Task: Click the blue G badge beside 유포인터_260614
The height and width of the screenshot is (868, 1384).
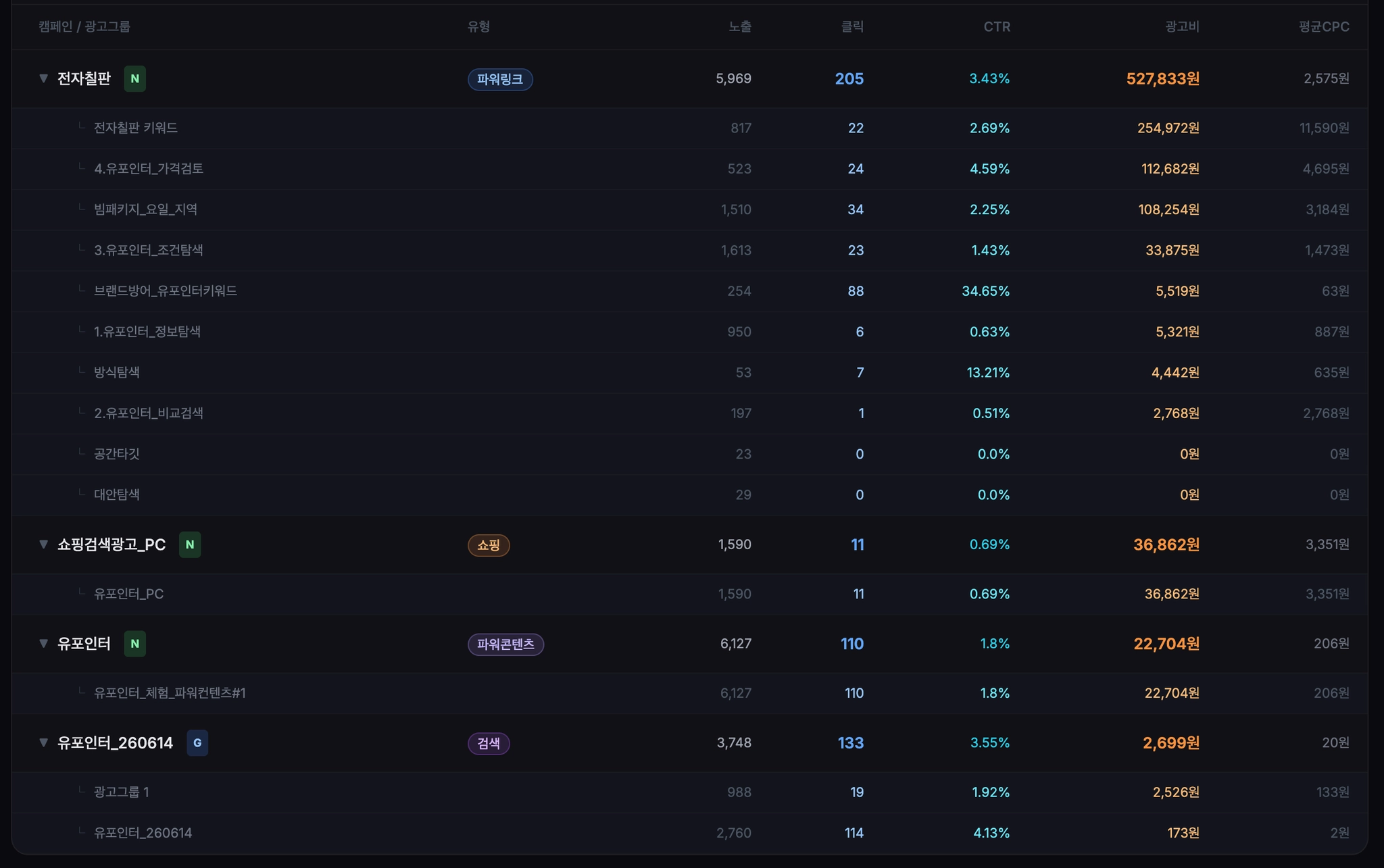Action: point(197,743)
